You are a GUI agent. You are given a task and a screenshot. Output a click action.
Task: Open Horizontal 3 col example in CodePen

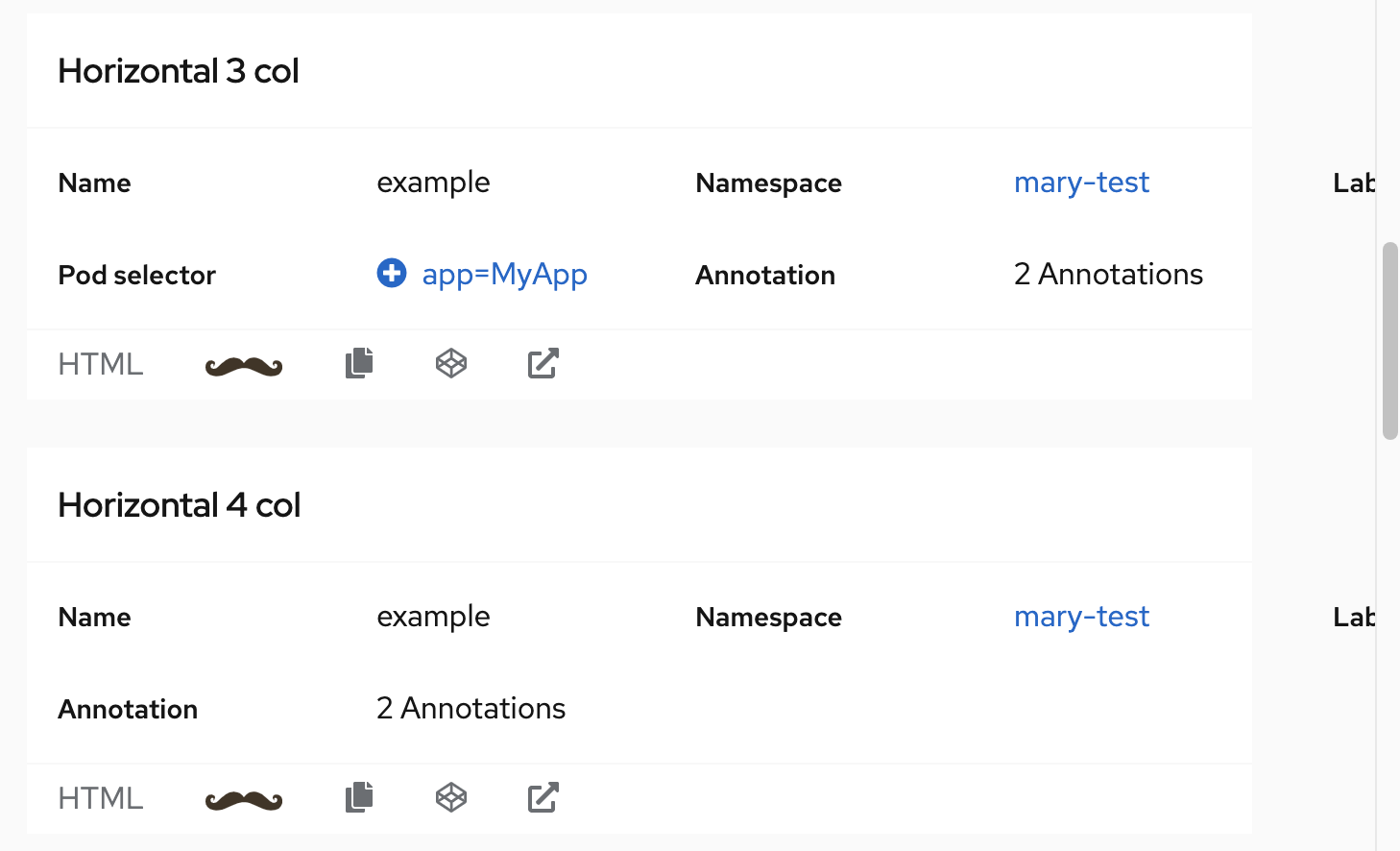click(x=451, y=363)
